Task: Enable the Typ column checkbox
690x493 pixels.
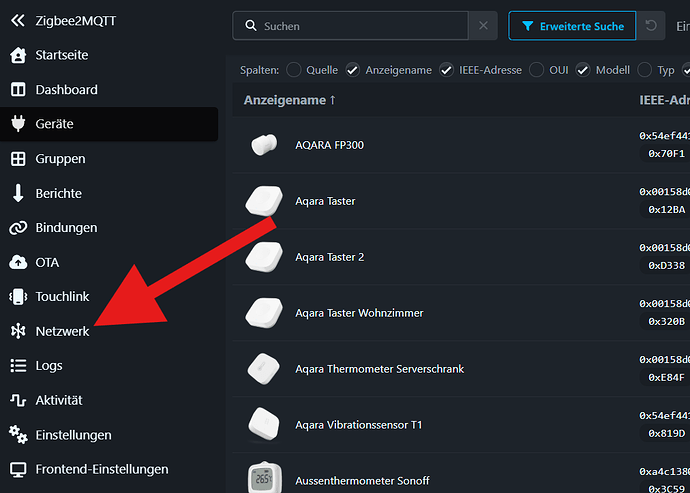Action: (x=644, y=70)
